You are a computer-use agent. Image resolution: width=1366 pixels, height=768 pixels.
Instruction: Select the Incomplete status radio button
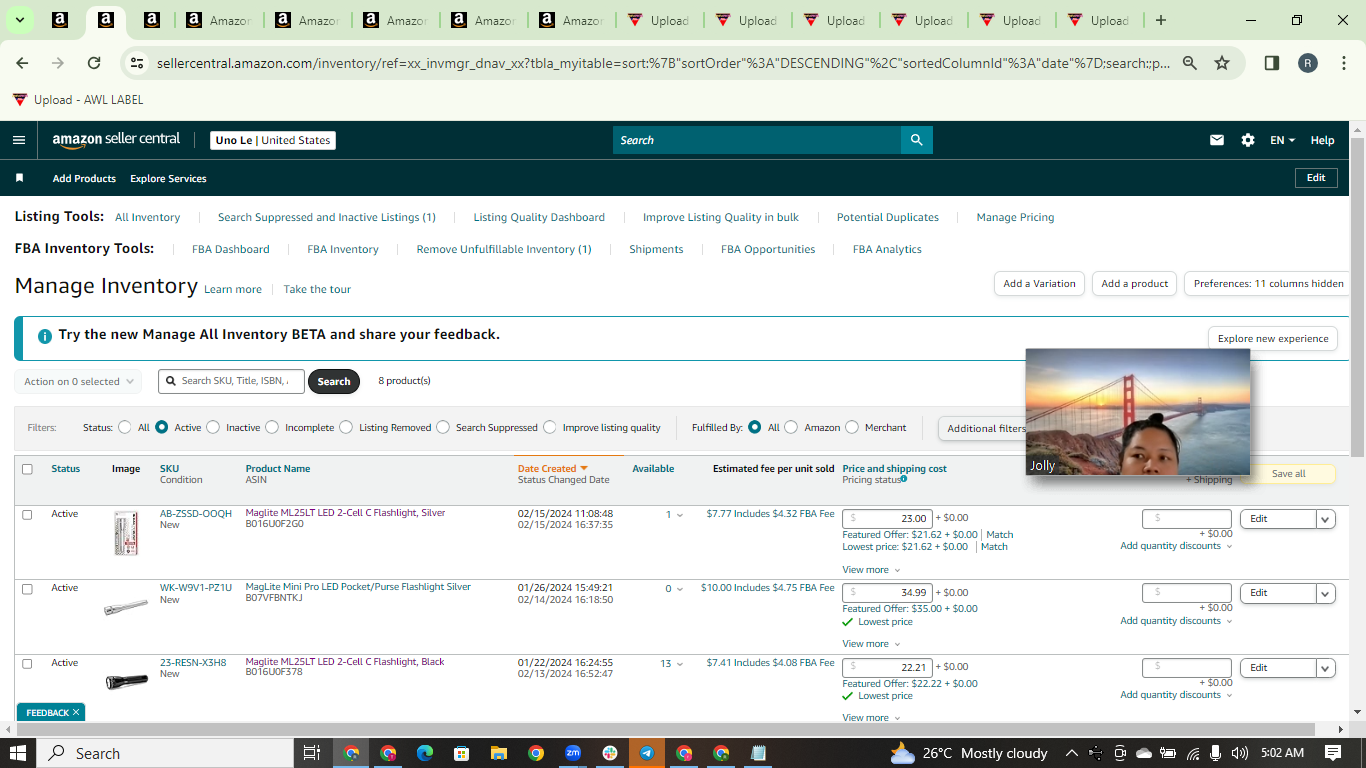pyautogui.click(x=272, y=427)
